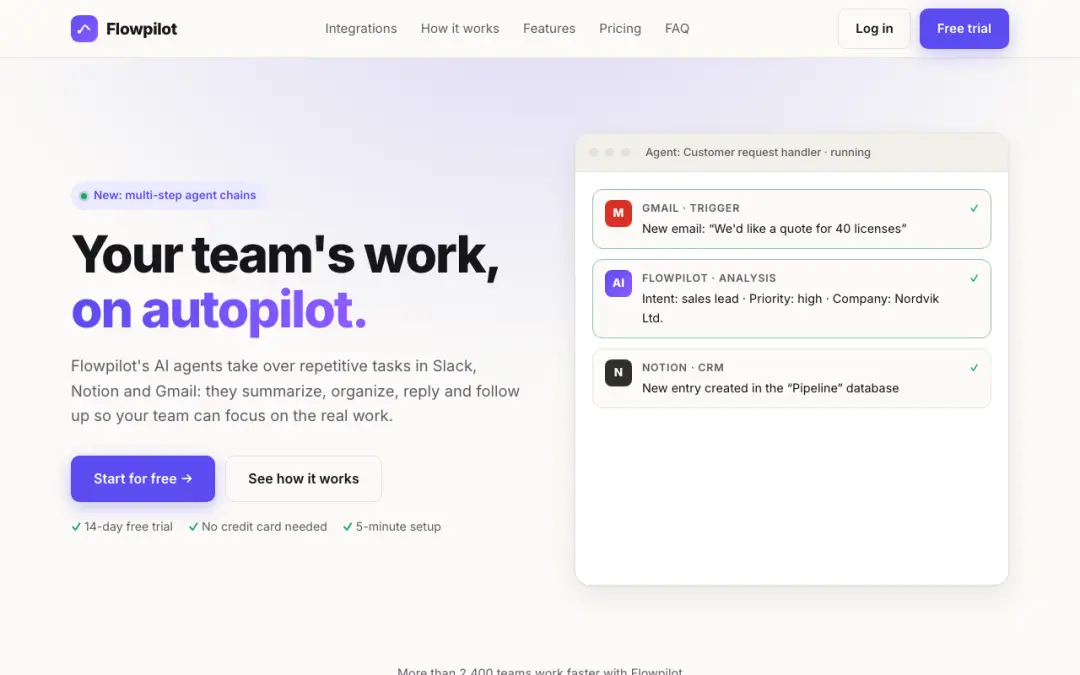Click the Flowpilot AI purple icon
The image size is (1080, 675).
click(x=618, y=283)
